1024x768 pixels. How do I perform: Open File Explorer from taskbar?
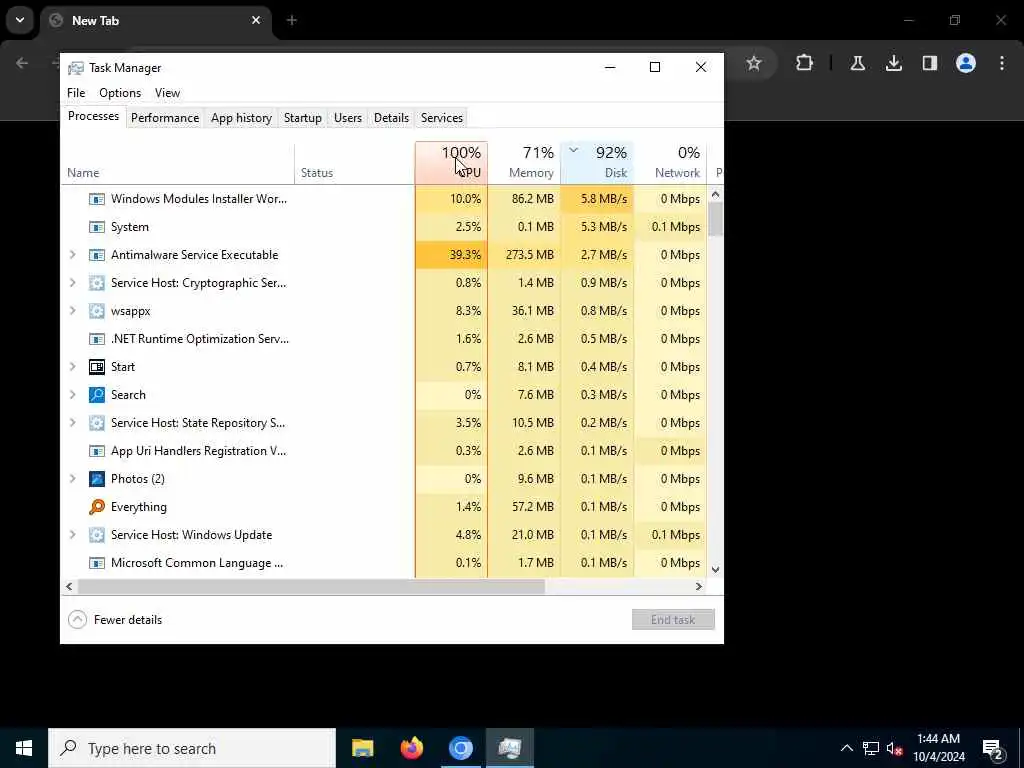point(362,748)
